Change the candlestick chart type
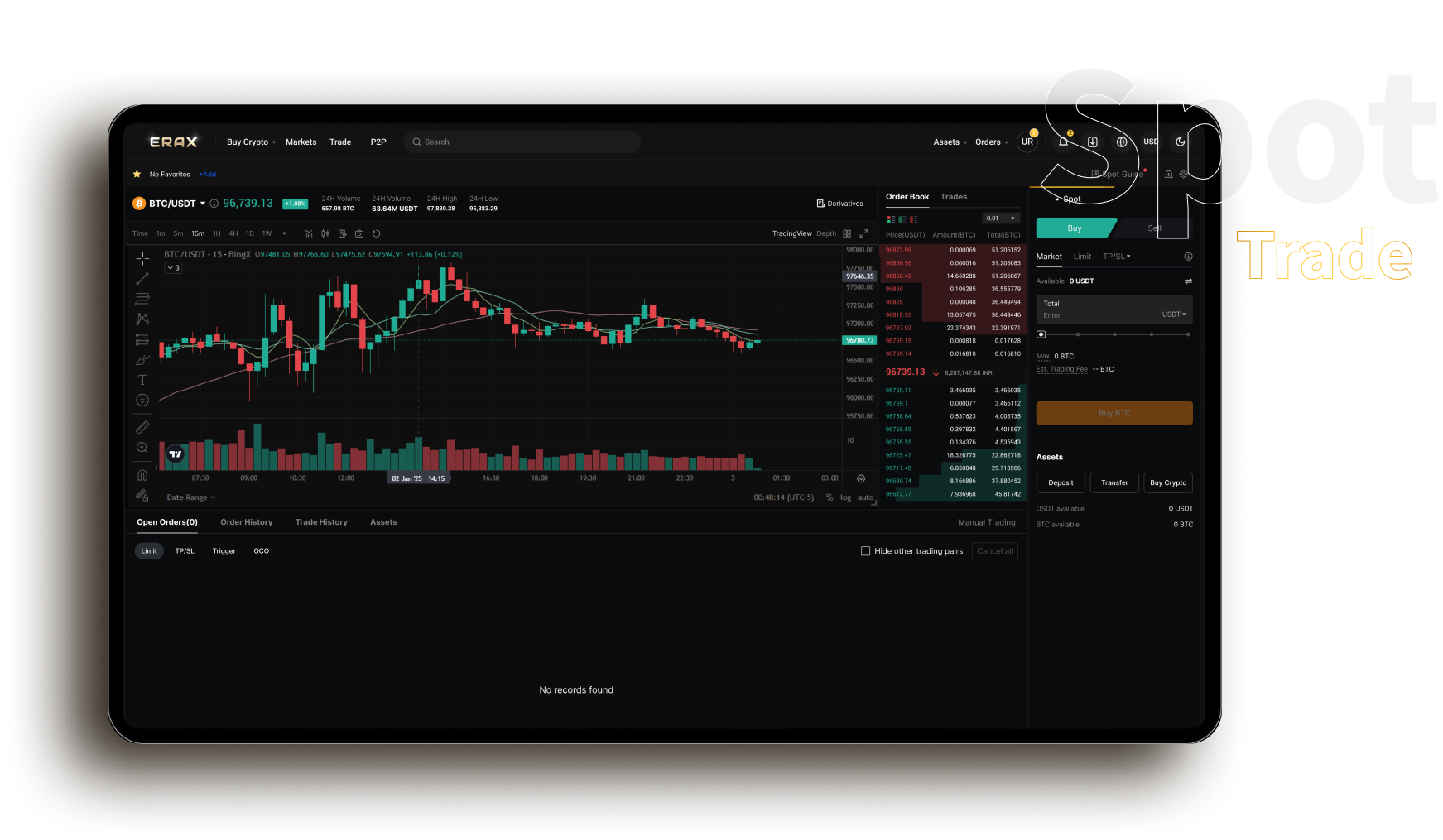 [x=325, y=233]
